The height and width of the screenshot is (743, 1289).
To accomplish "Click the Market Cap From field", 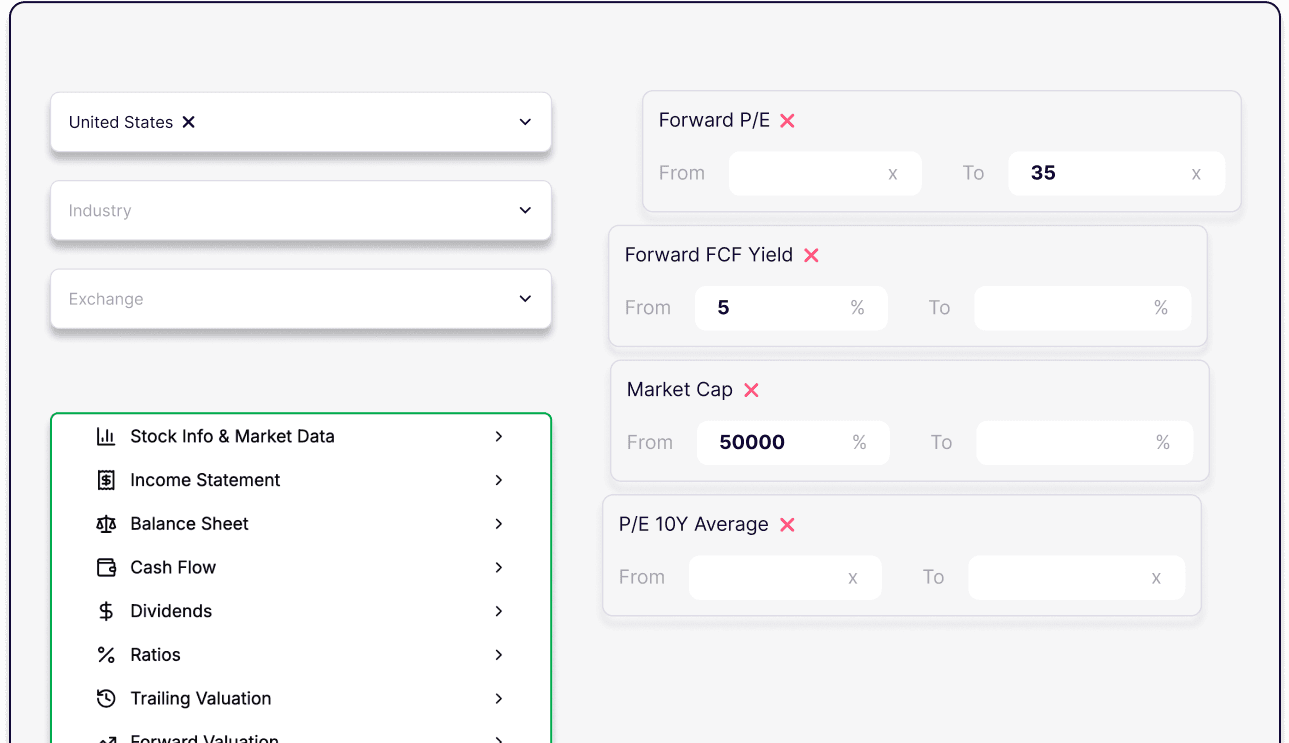I will click(x=793, y=443).
